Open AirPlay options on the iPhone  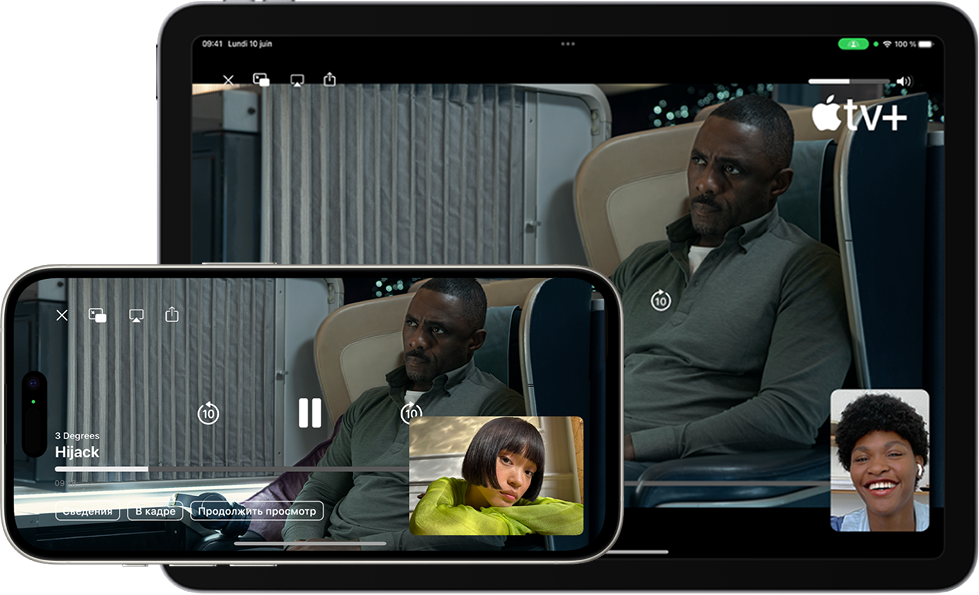point(136,315)
